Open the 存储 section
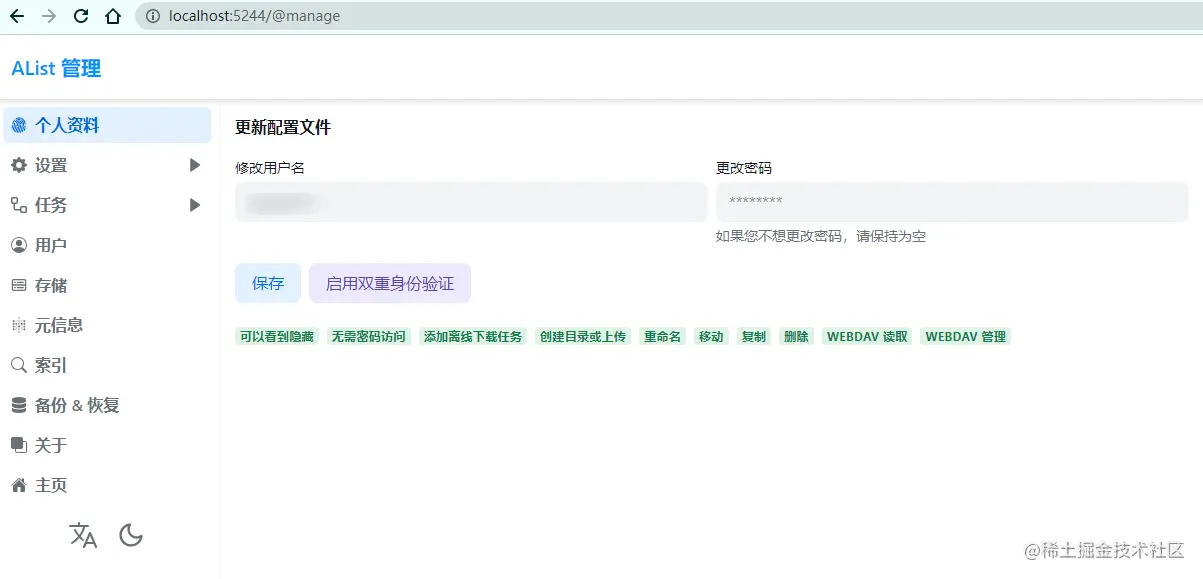 coord(107,285)
